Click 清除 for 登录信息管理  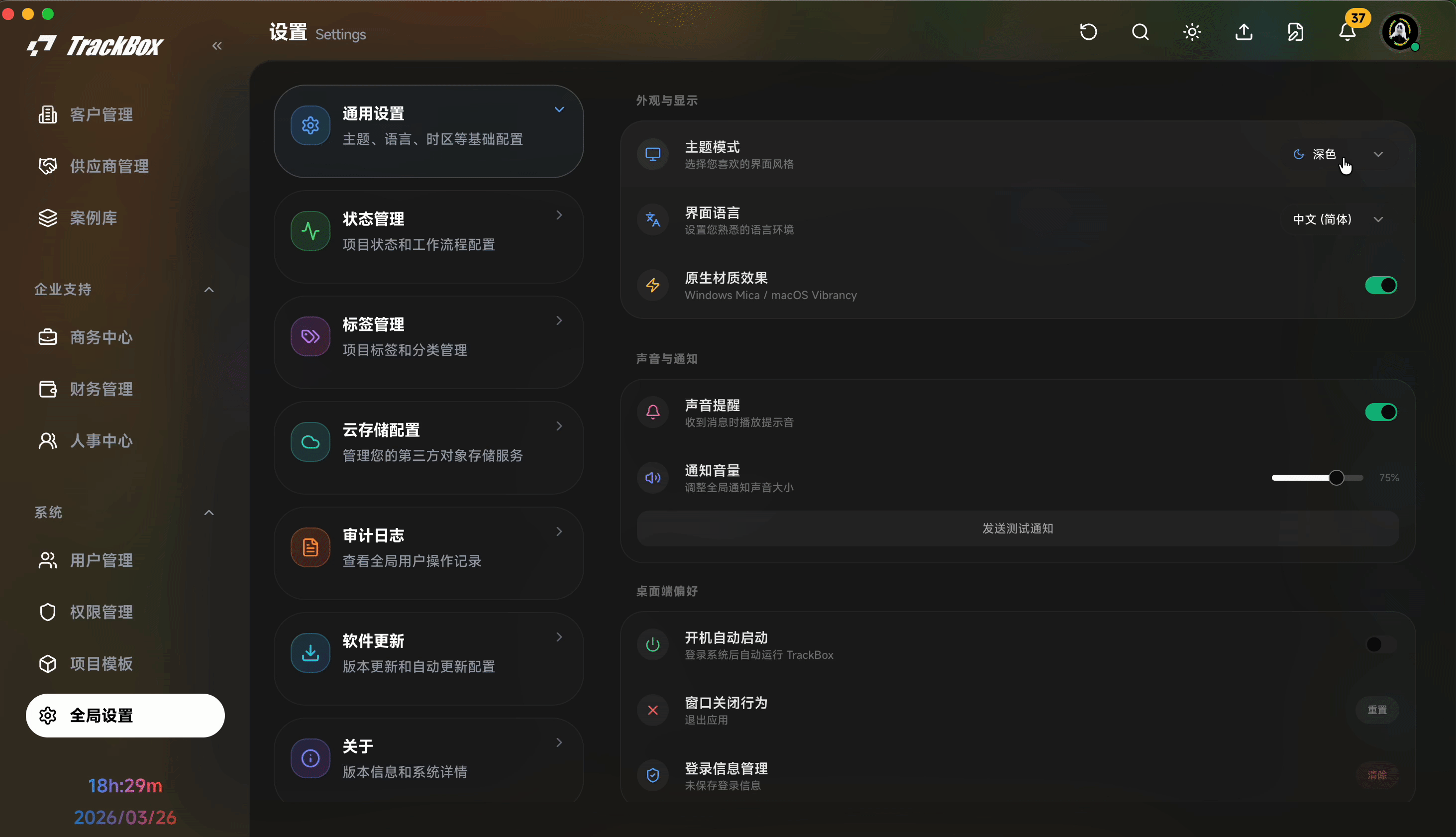1377,775
